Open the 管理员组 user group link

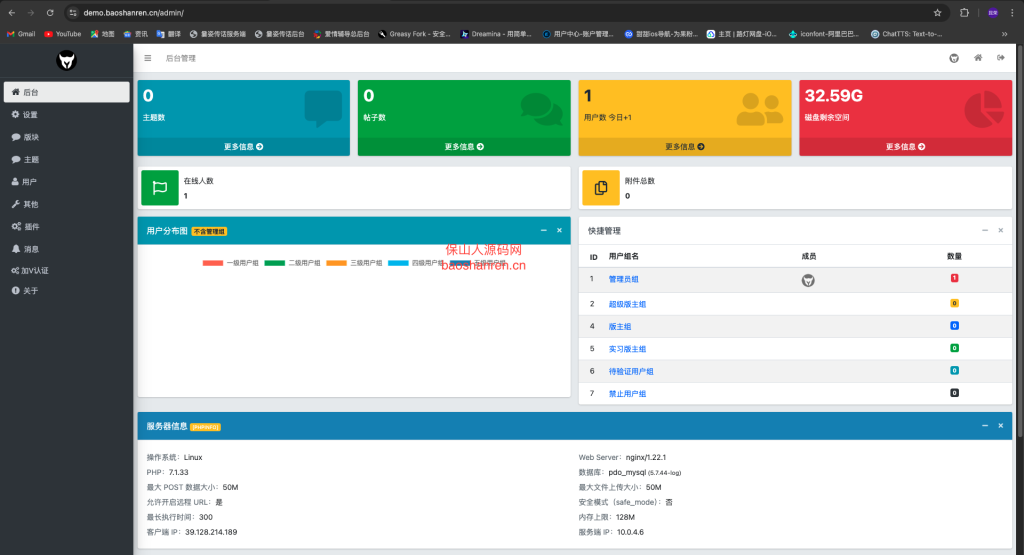(x=624, y=279)
